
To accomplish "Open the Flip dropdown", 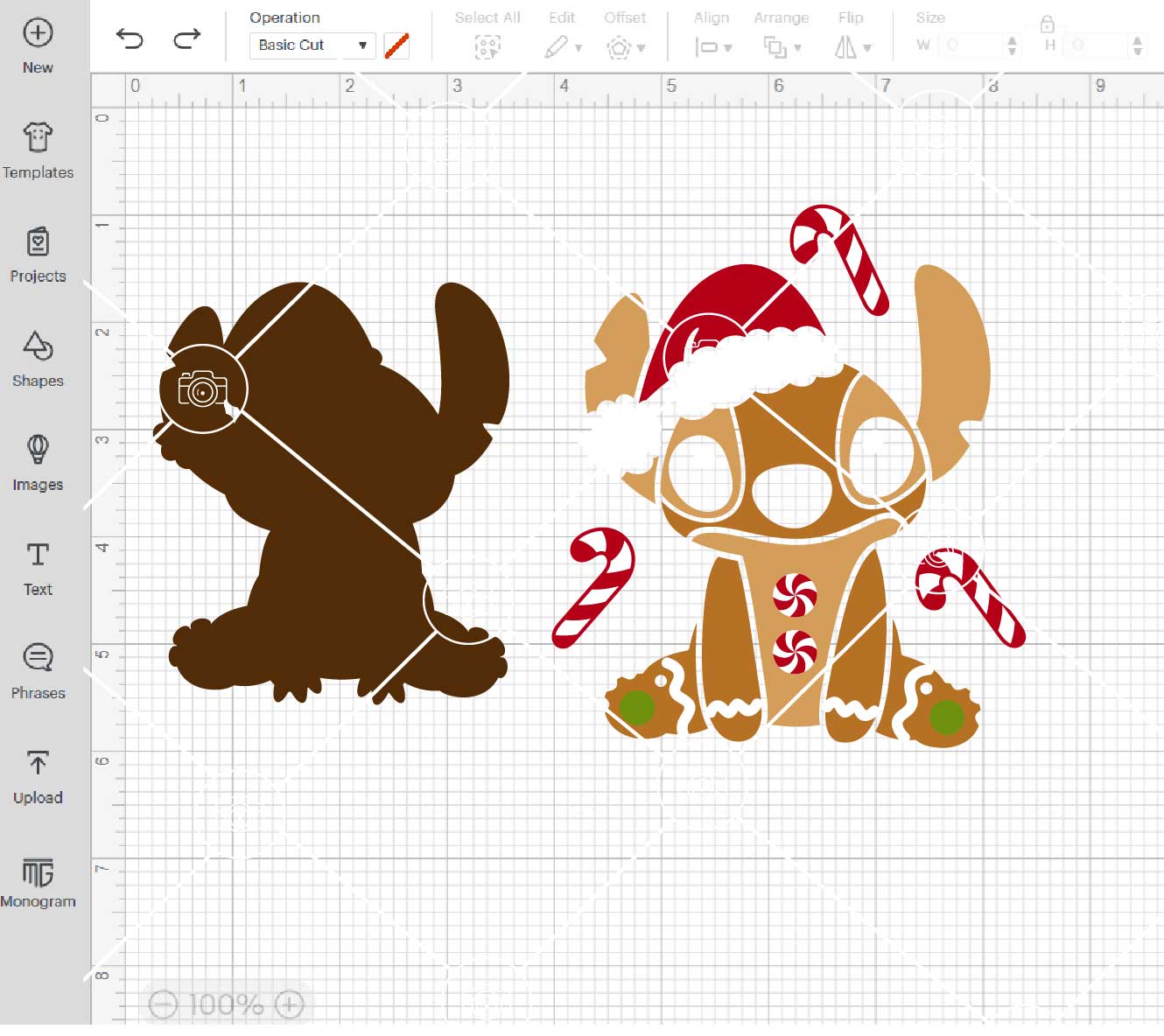I will click(853, 46).
